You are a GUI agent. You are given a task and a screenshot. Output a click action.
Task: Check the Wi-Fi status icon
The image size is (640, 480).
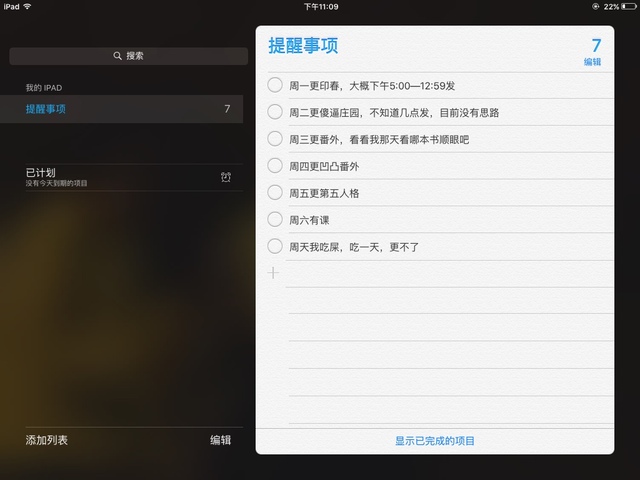tap(27, 6)
